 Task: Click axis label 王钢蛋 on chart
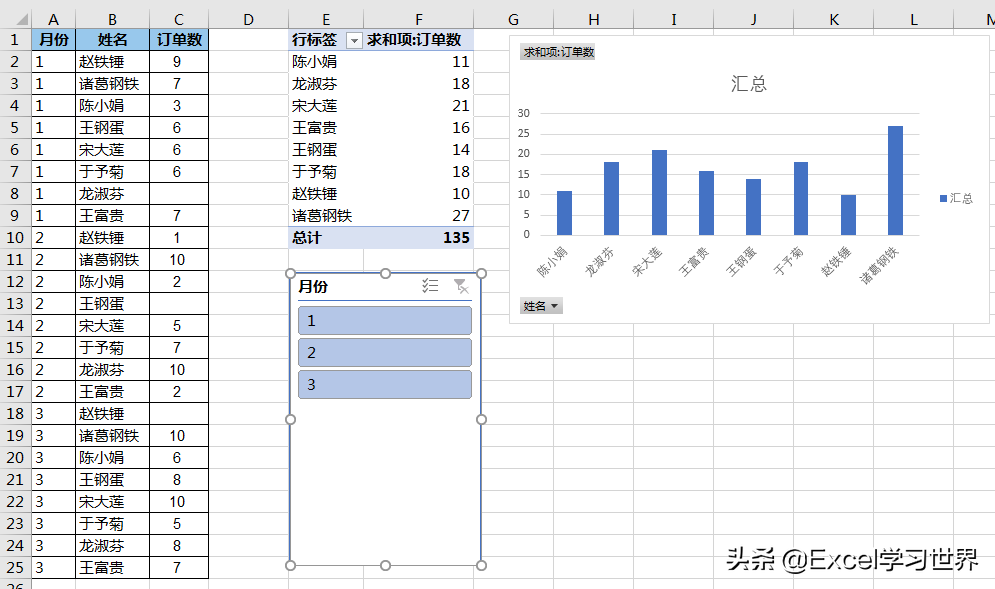(x=741, y=261)
